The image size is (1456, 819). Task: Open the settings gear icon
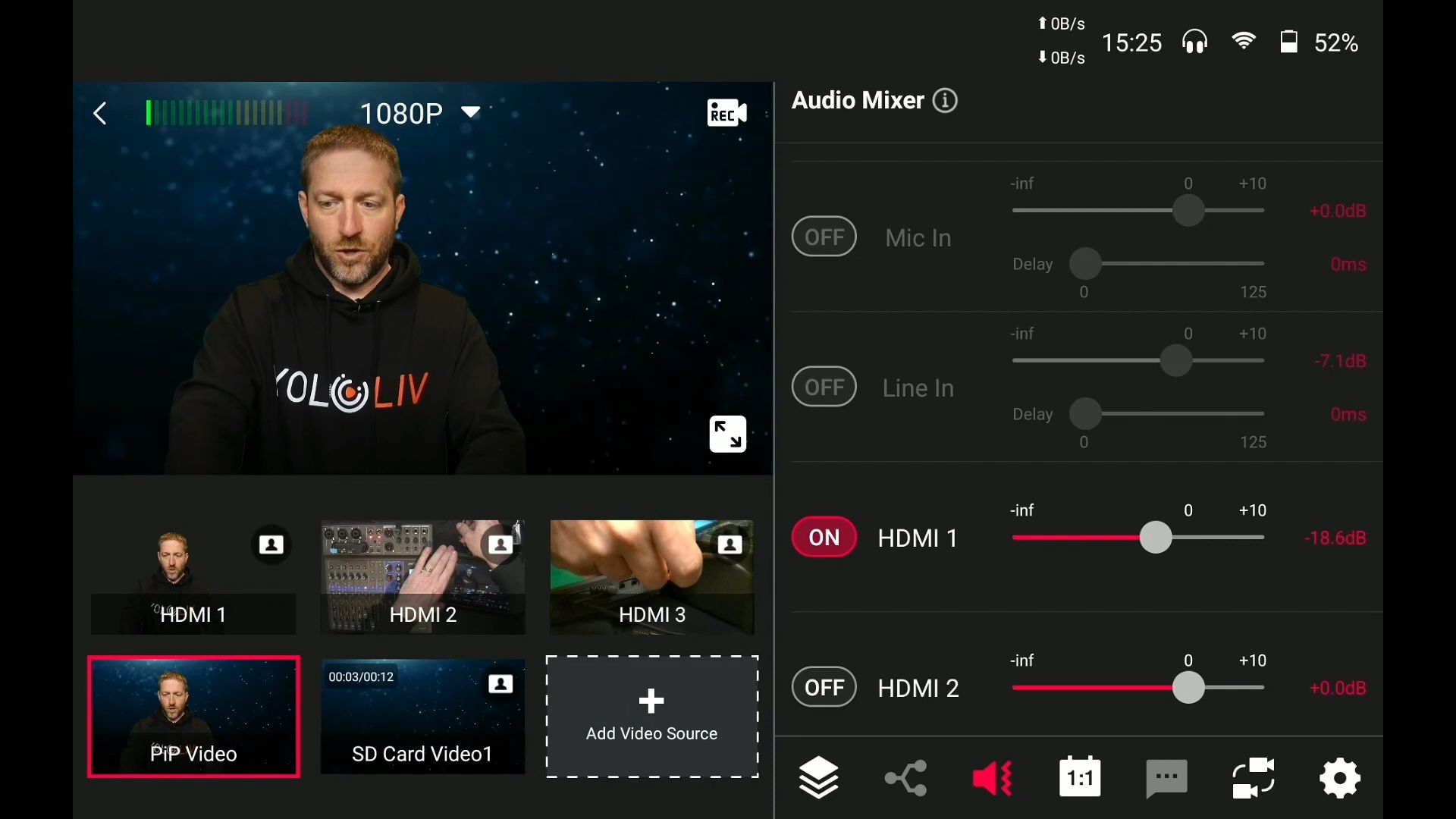point(1340,778)
